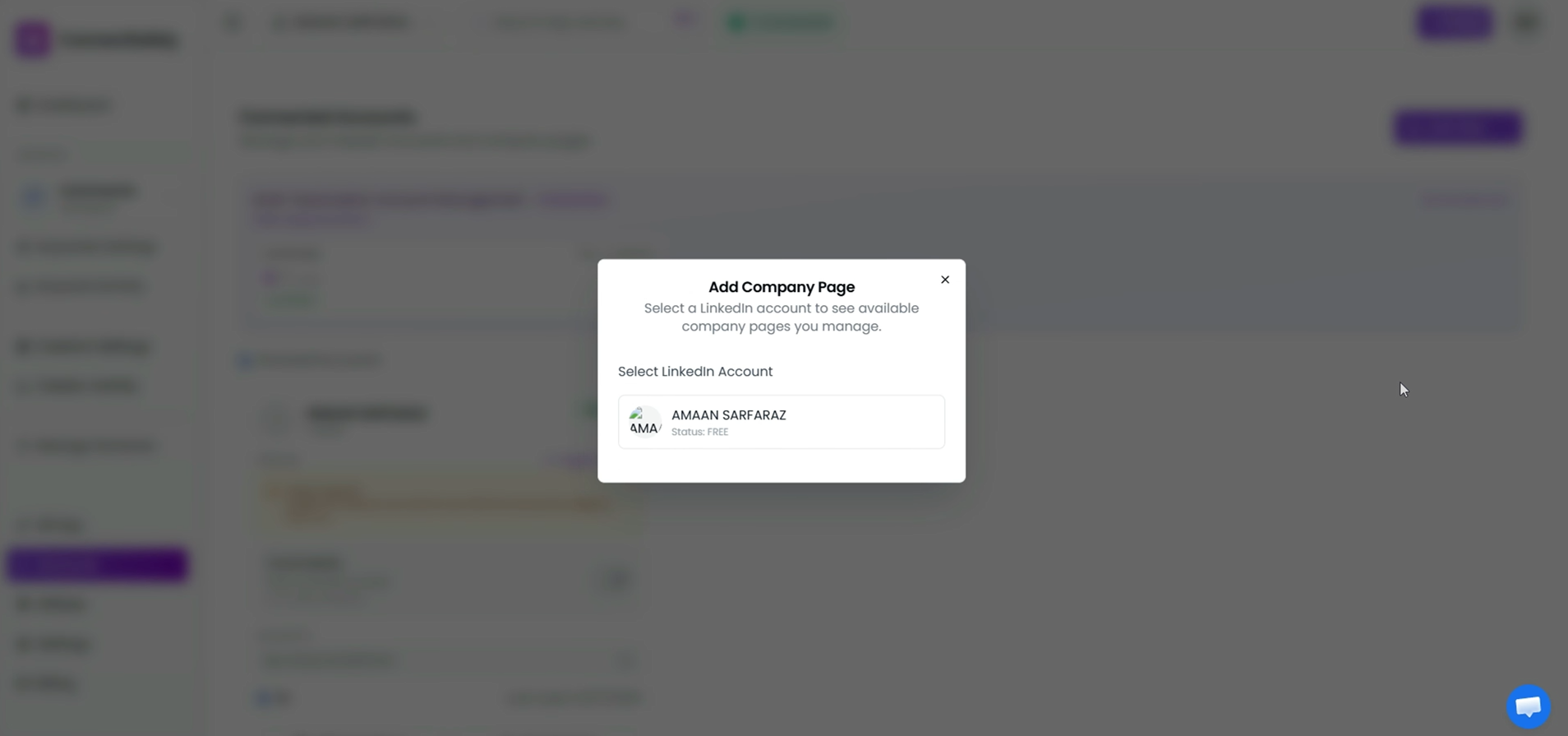Open the menu icon at top right corner
Image resolution: width=1568 pixels, height=736 pixels.
pos(1527,22)
